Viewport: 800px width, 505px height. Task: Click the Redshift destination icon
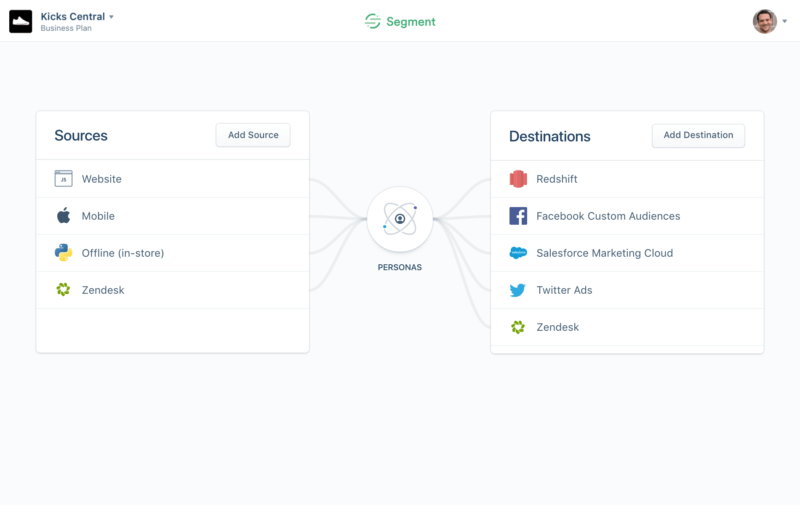coord(518,179)
